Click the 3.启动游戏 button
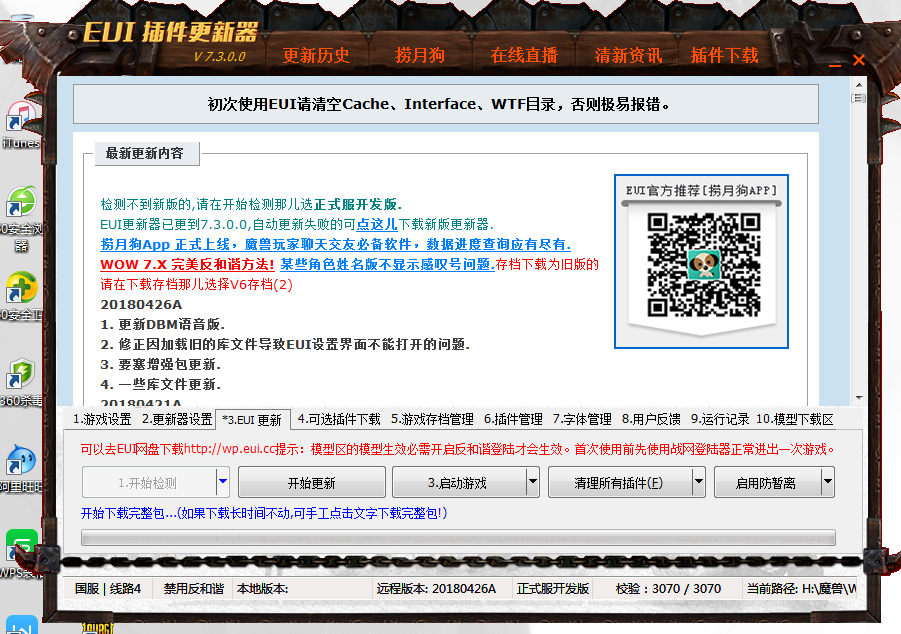The image size is (901, 634). pyautogui.click(x=459, y=482)
